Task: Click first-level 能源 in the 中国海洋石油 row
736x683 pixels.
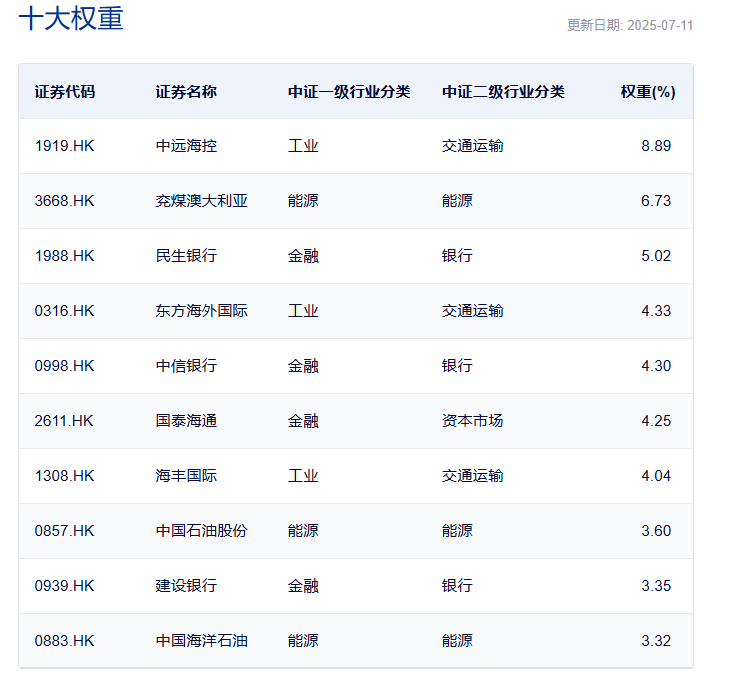Action: (x=303, y=641)
